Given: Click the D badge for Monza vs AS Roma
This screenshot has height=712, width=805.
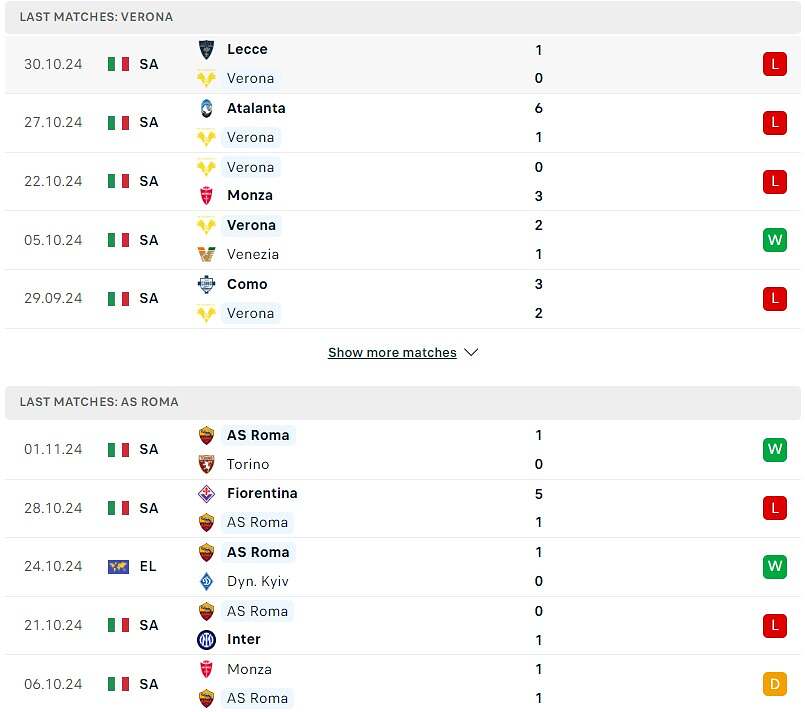Looking at the screenshot, I should (x=775, y=684).
